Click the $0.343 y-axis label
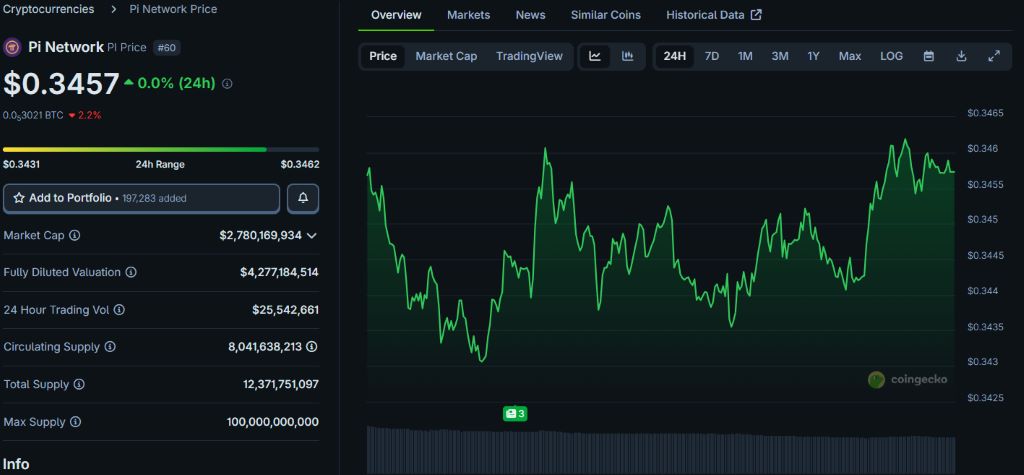Viewport: 1024px width, 475px height. tap(982, 361)
